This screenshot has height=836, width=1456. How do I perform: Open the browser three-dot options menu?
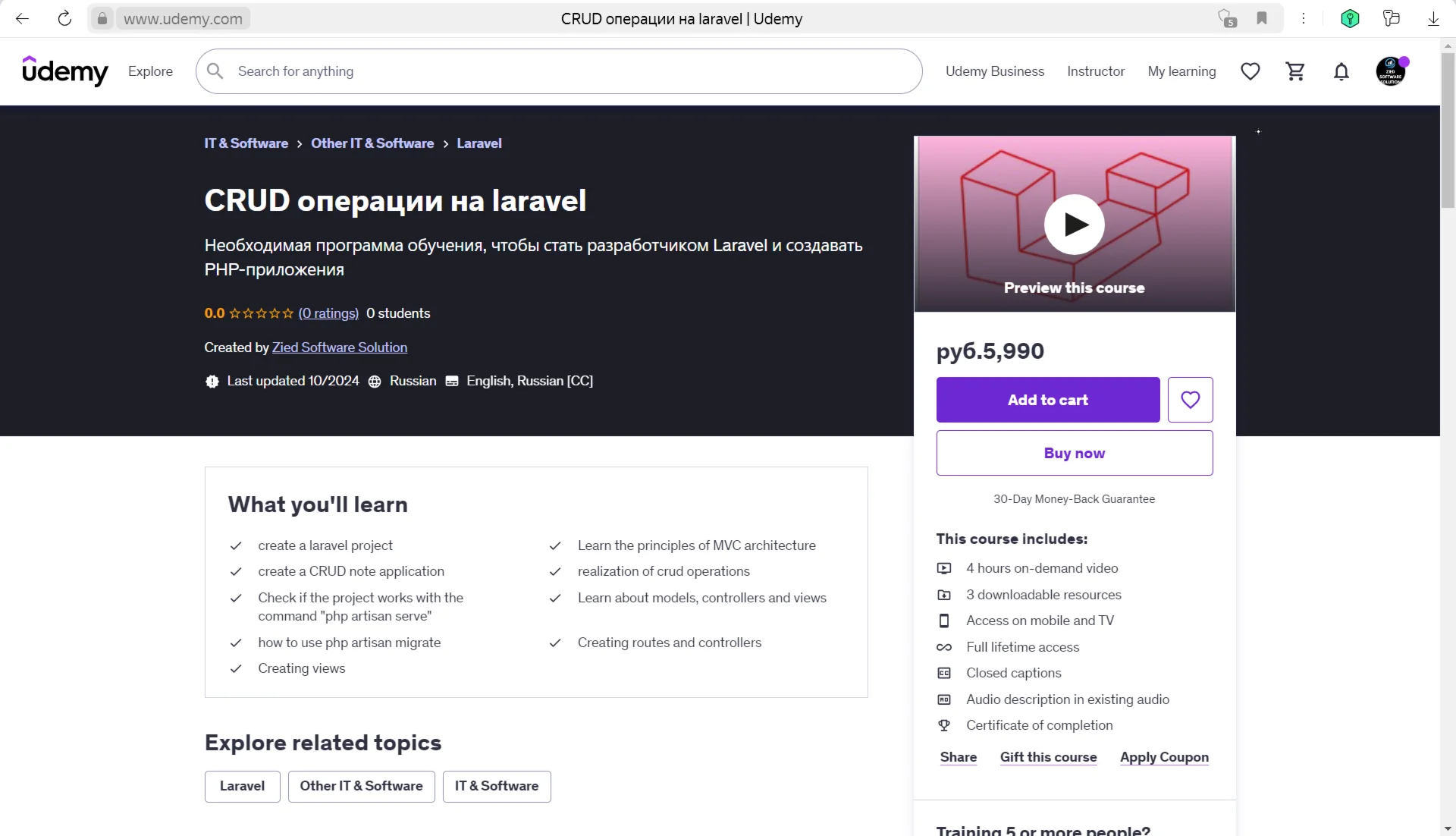coord(1304,18)
